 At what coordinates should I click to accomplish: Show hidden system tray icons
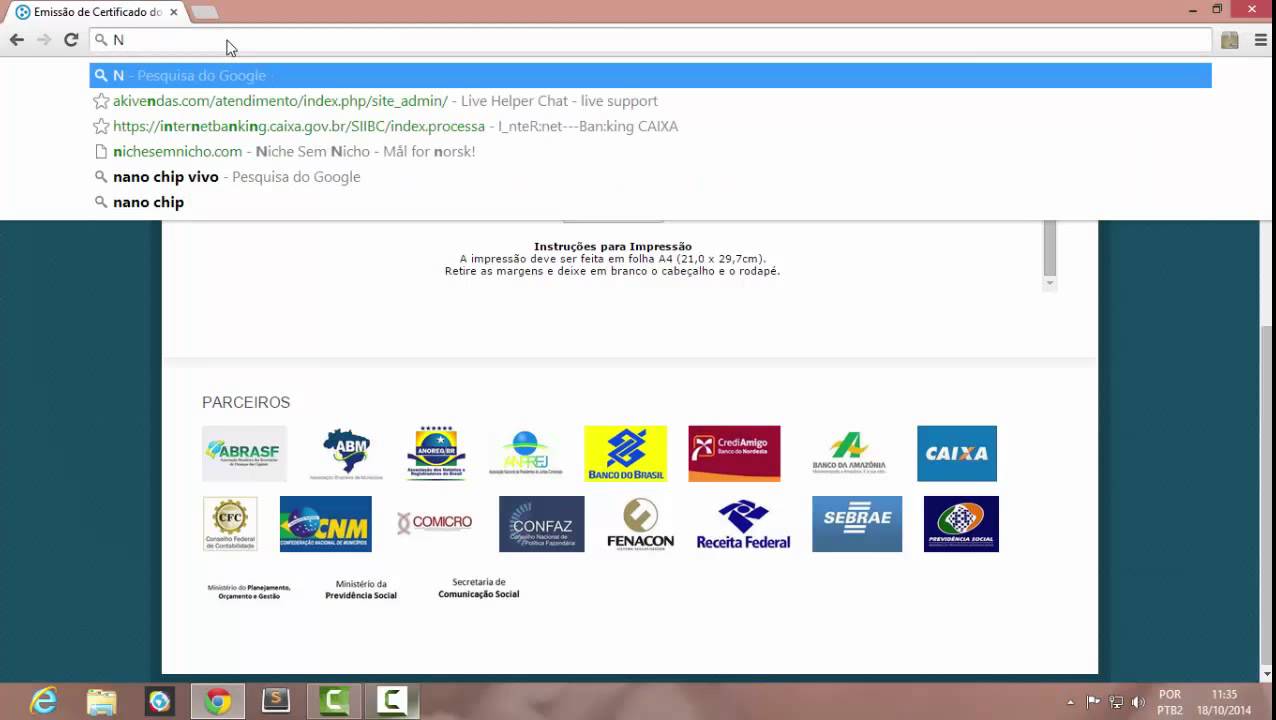pyautogui.click(x=1071, y=702)
